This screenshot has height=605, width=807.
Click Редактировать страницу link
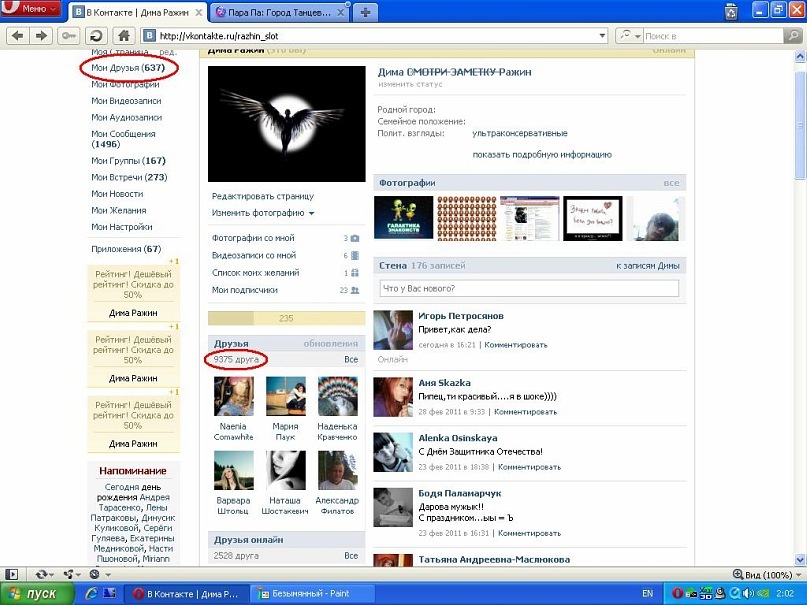pos(262,196)
